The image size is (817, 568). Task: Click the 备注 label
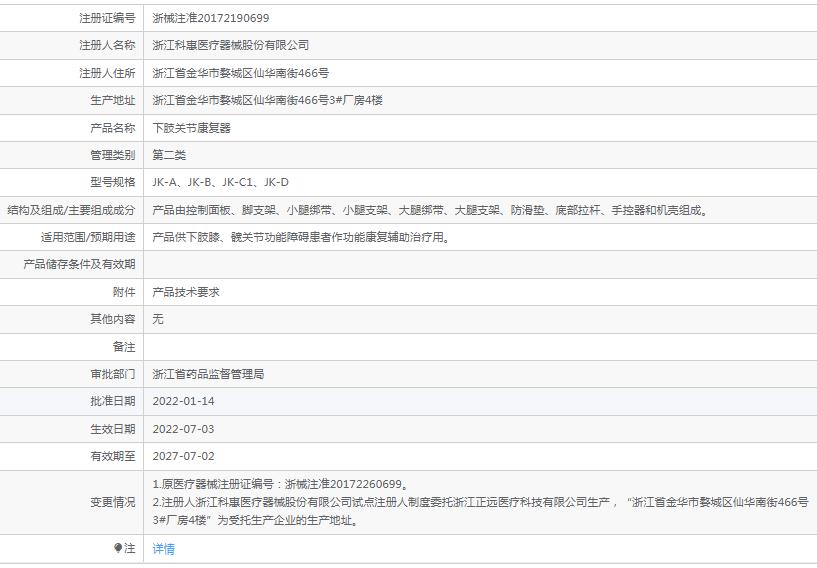tap(124, 347)
